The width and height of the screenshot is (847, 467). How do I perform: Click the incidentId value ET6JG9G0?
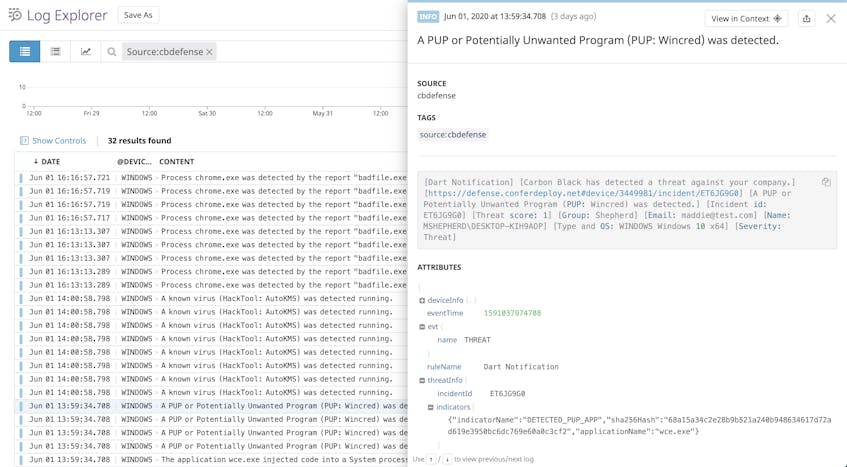click(507, 394)
